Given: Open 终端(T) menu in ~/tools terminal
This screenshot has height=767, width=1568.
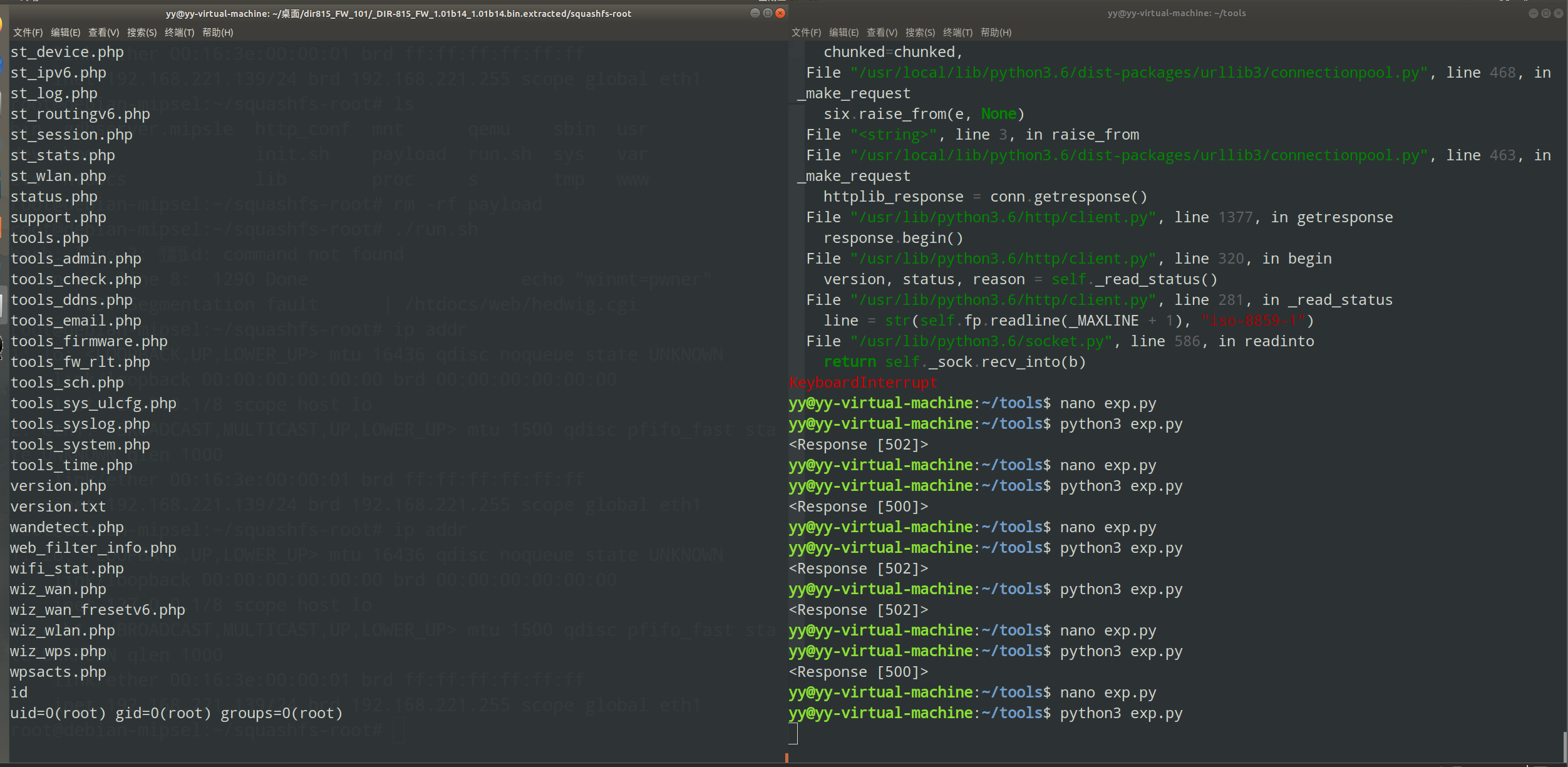Looking at the screenshot, I should point(957,33).
